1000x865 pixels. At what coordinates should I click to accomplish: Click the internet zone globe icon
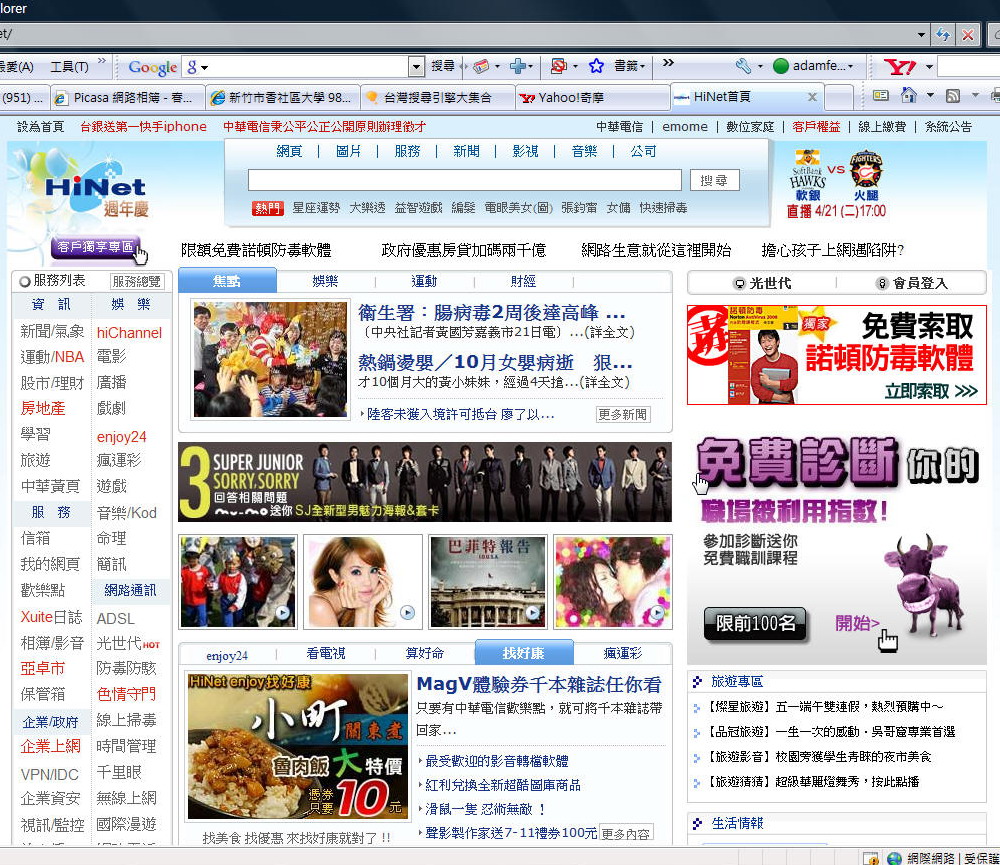[x=894, y=859]
